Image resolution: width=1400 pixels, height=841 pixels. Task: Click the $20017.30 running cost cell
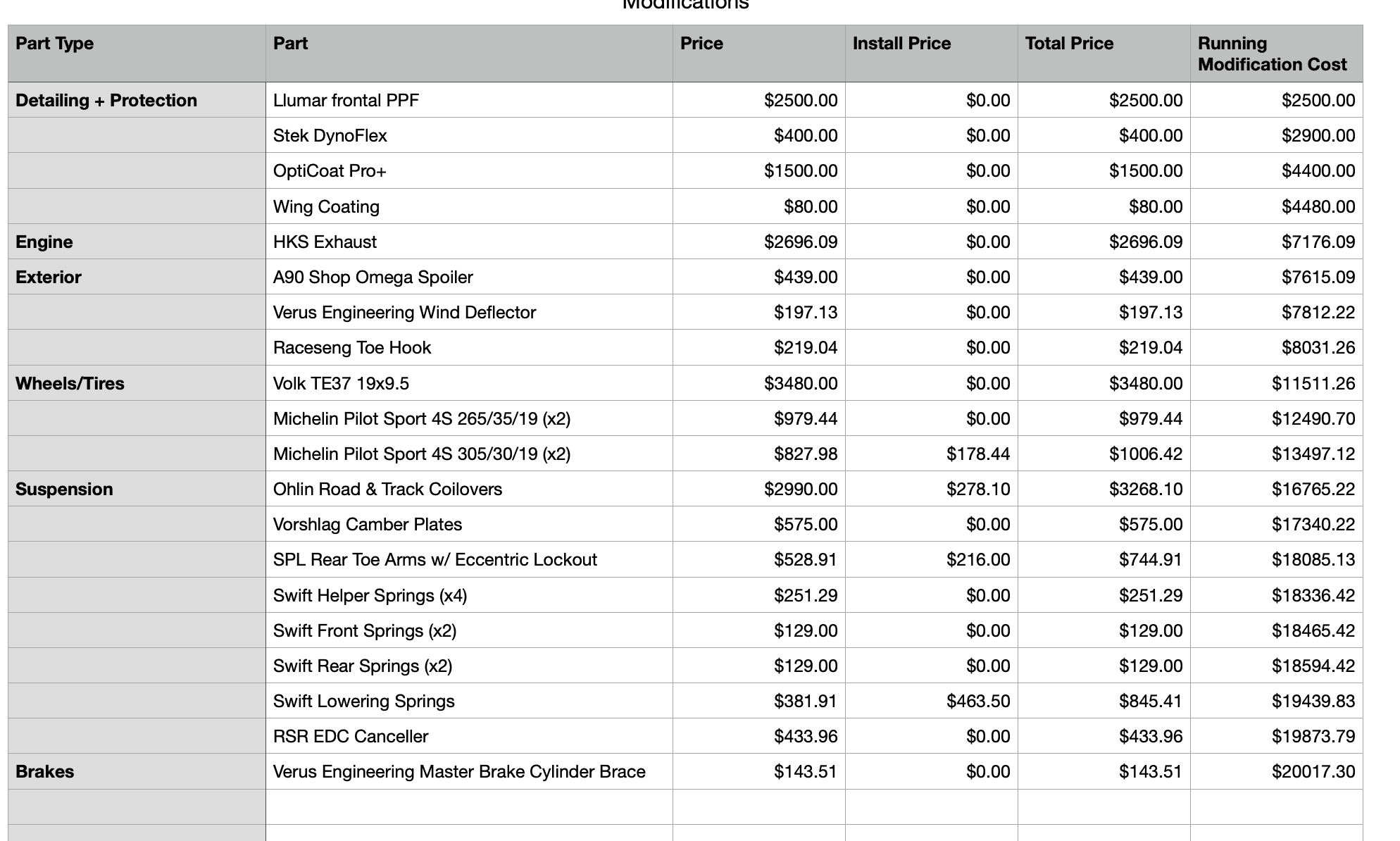point(1276,771)
